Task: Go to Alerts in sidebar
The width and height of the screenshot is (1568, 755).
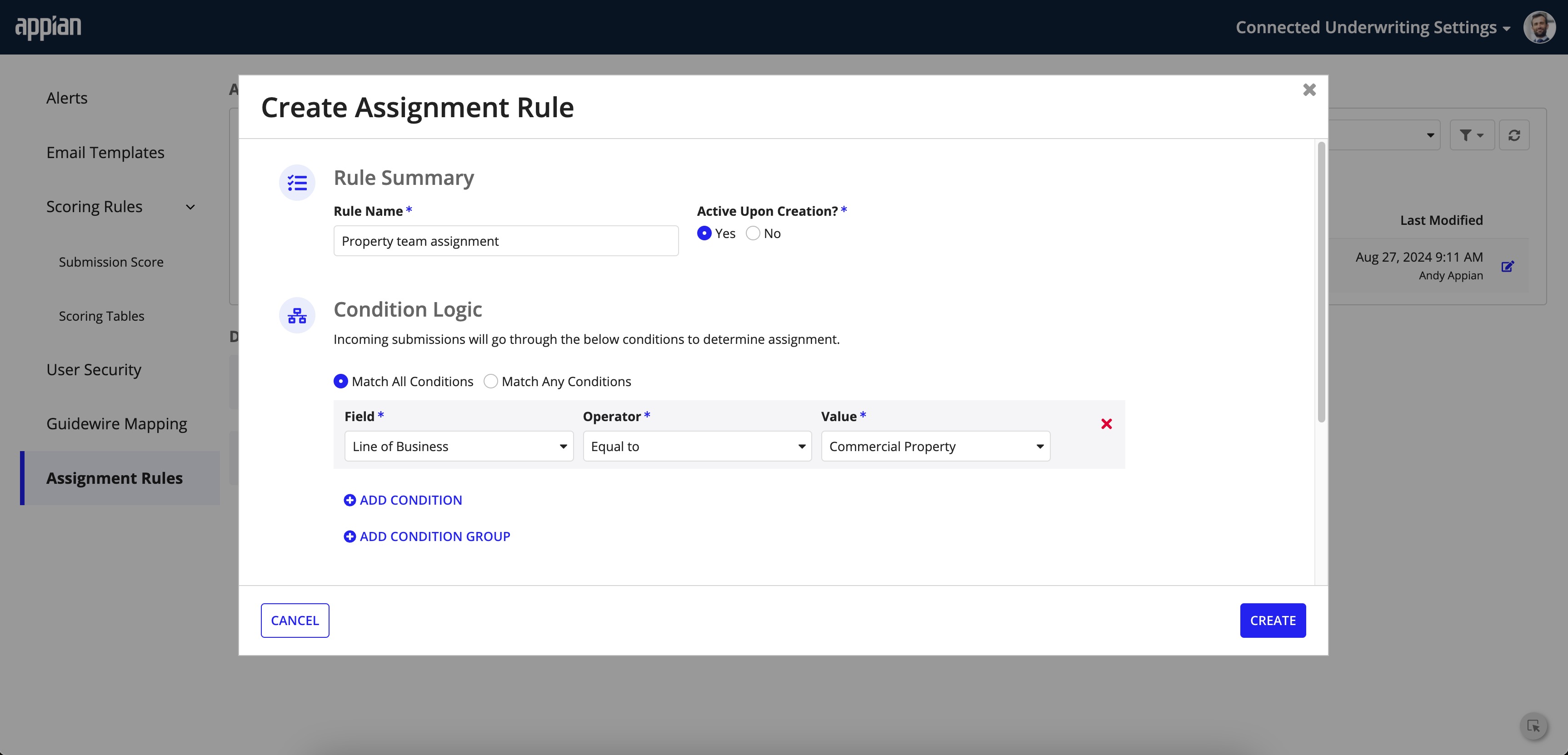Action: coord(67,98)
